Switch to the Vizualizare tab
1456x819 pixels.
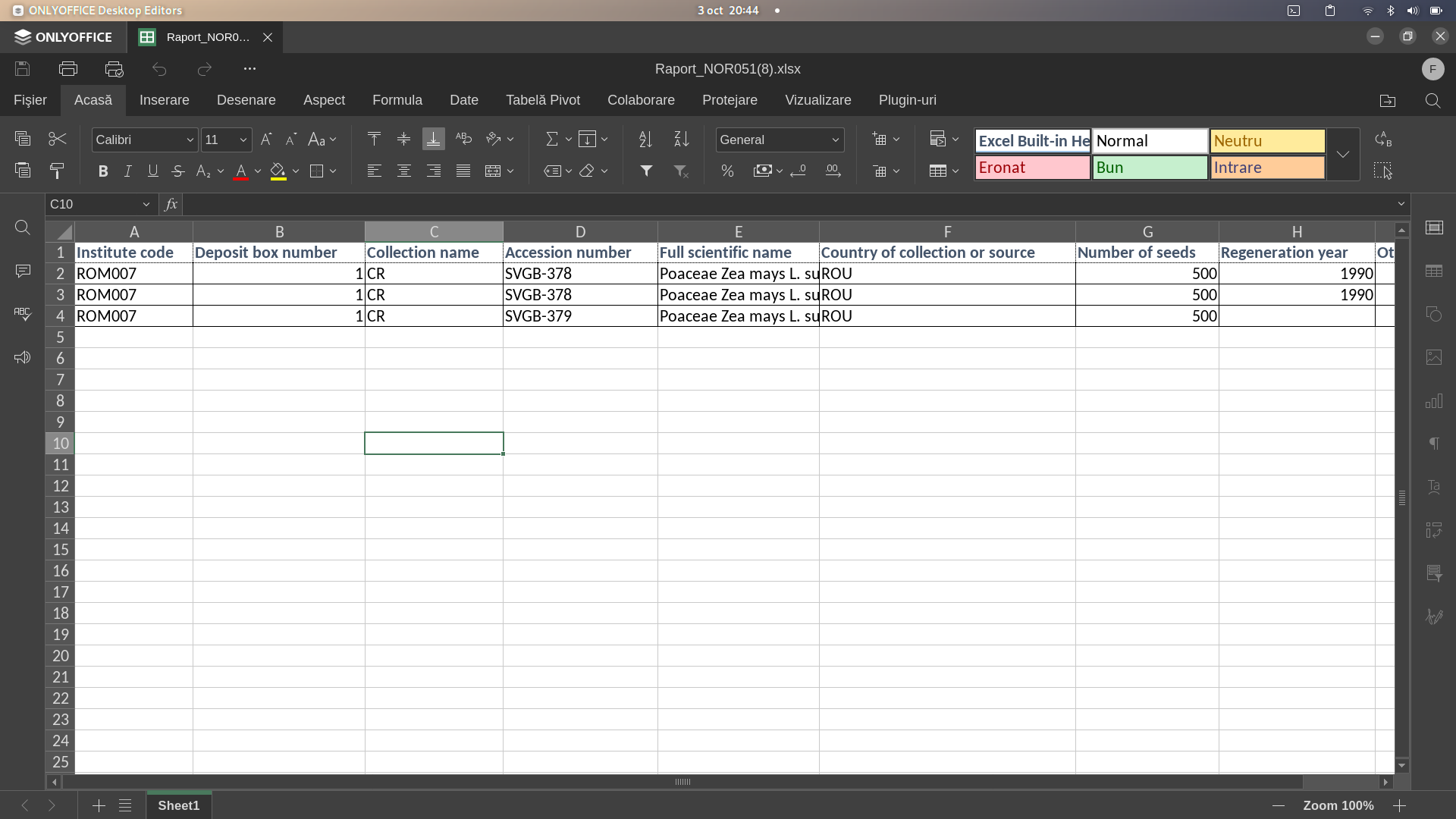click(818, 100)
